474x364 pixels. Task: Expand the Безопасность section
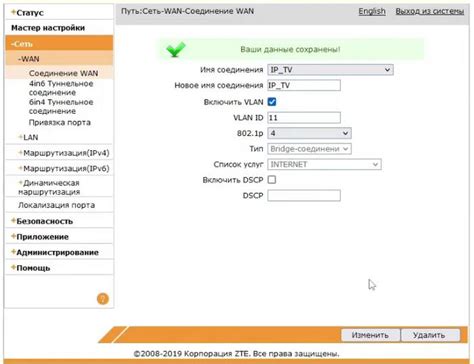(42, 221)
